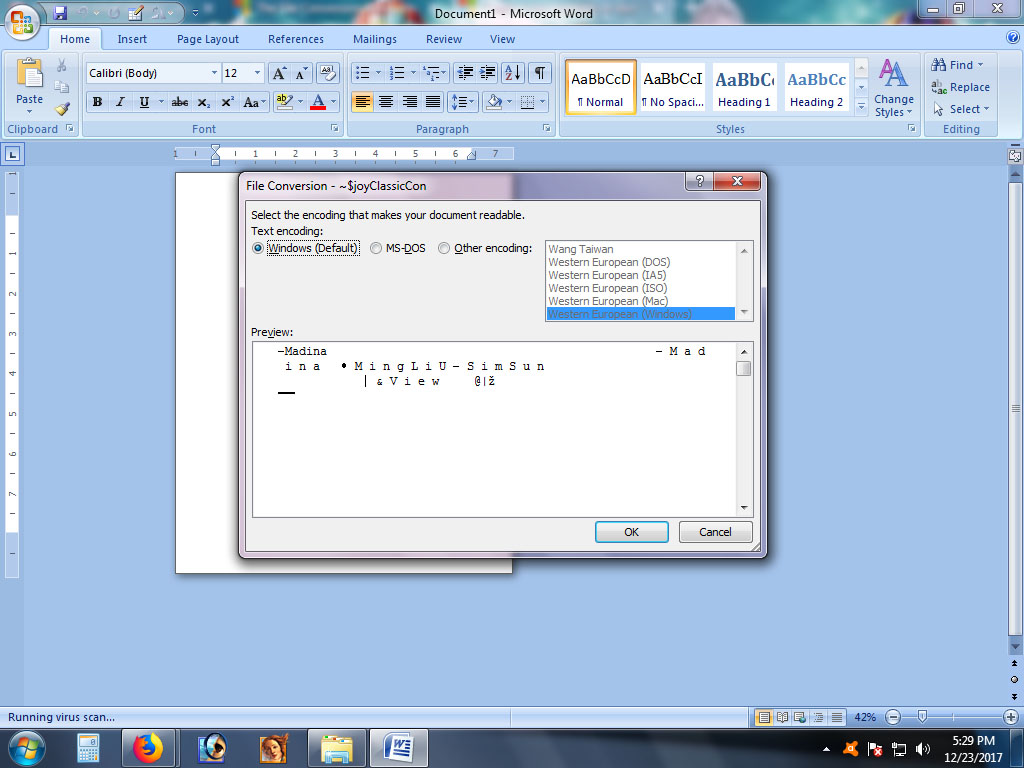The width and height of the screenshot is (1024, 768).
Task: Select the Subscript icon
Action: tap(205, 102)
